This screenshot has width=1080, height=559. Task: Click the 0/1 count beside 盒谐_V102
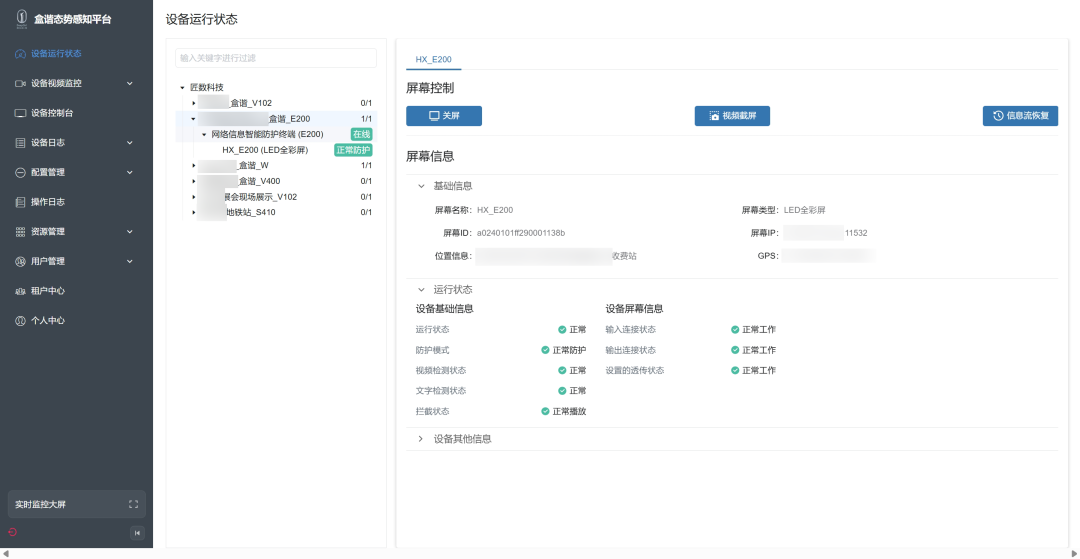[x=366, y=103]
